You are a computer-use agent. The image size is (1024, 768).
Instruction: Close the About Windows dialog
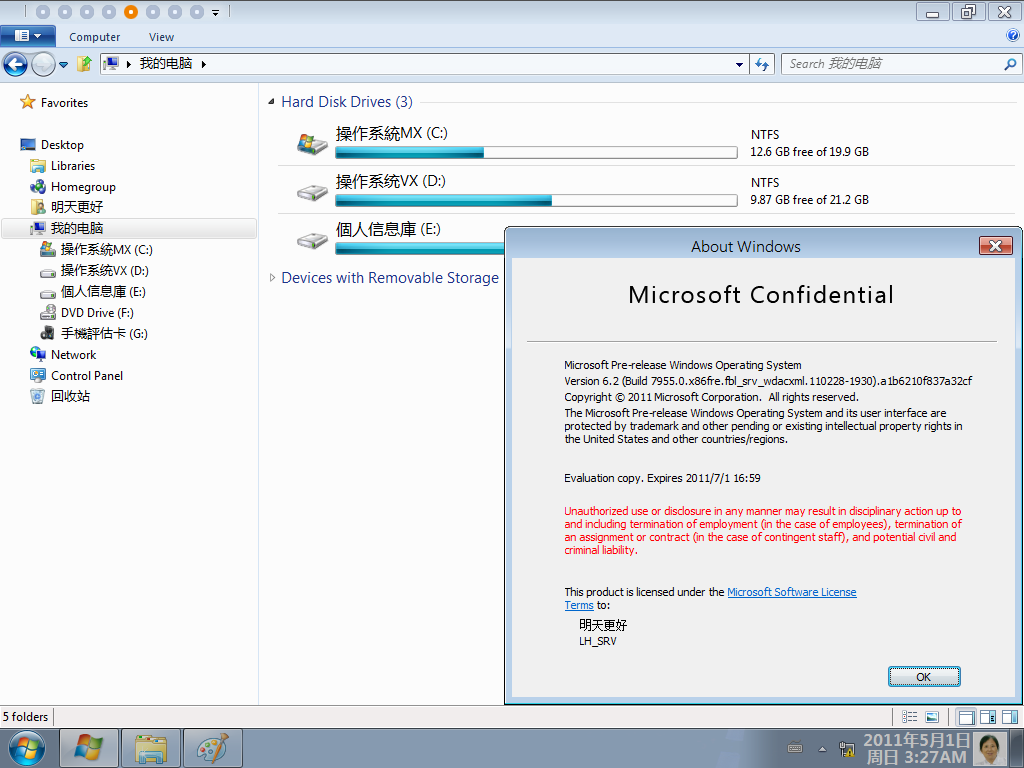point(995,246)
